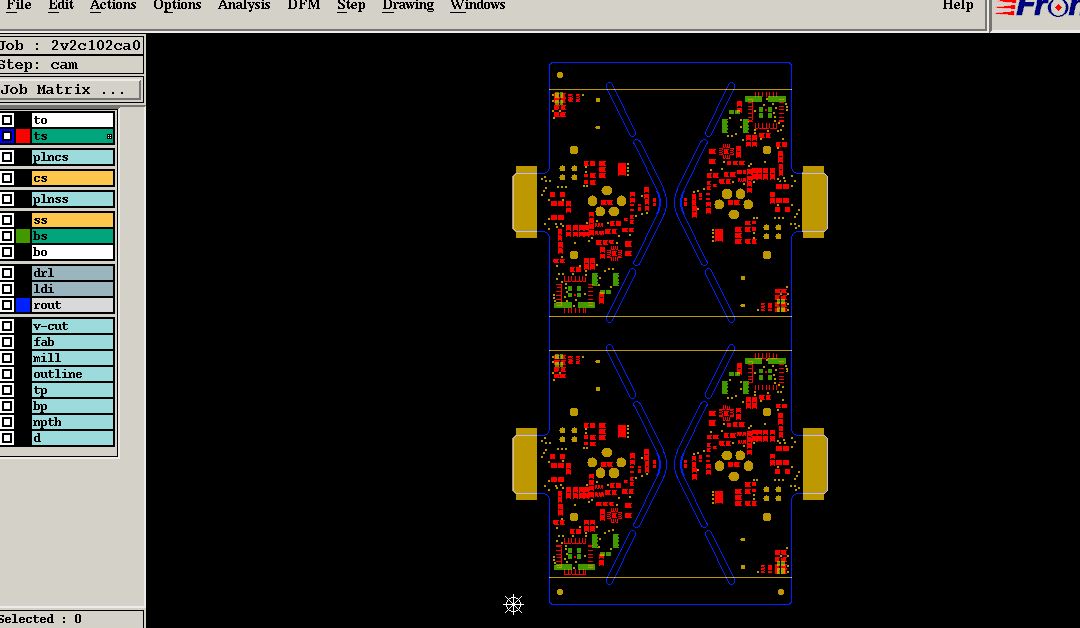Select the 'plncs' layer name
This screenshot has height=628, width=1080.
pyautogui.click(x=72, y=157)
